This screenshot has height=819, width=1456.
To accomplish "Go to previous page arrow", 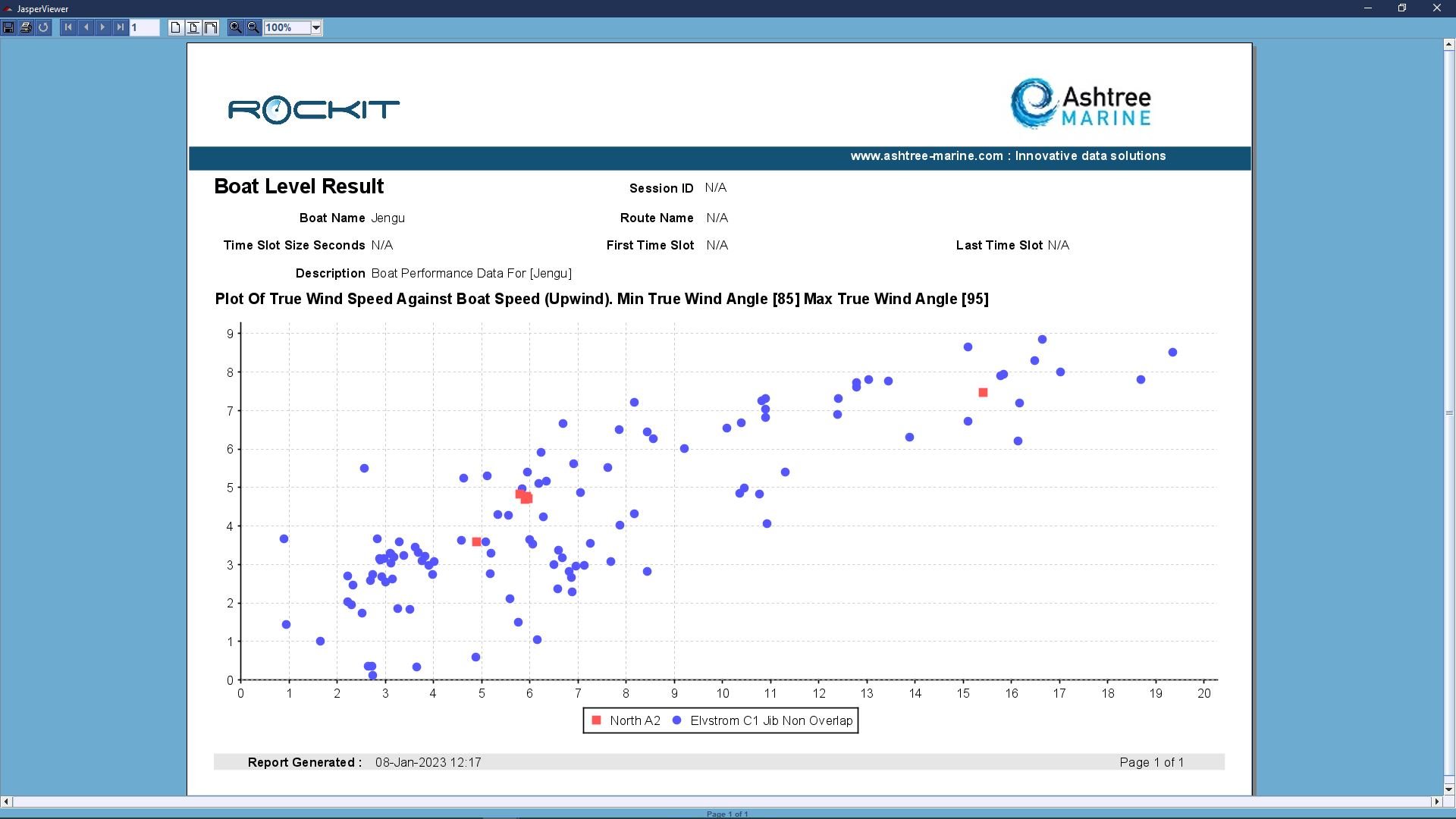I will pyautogui.click(x=86, y=27).
